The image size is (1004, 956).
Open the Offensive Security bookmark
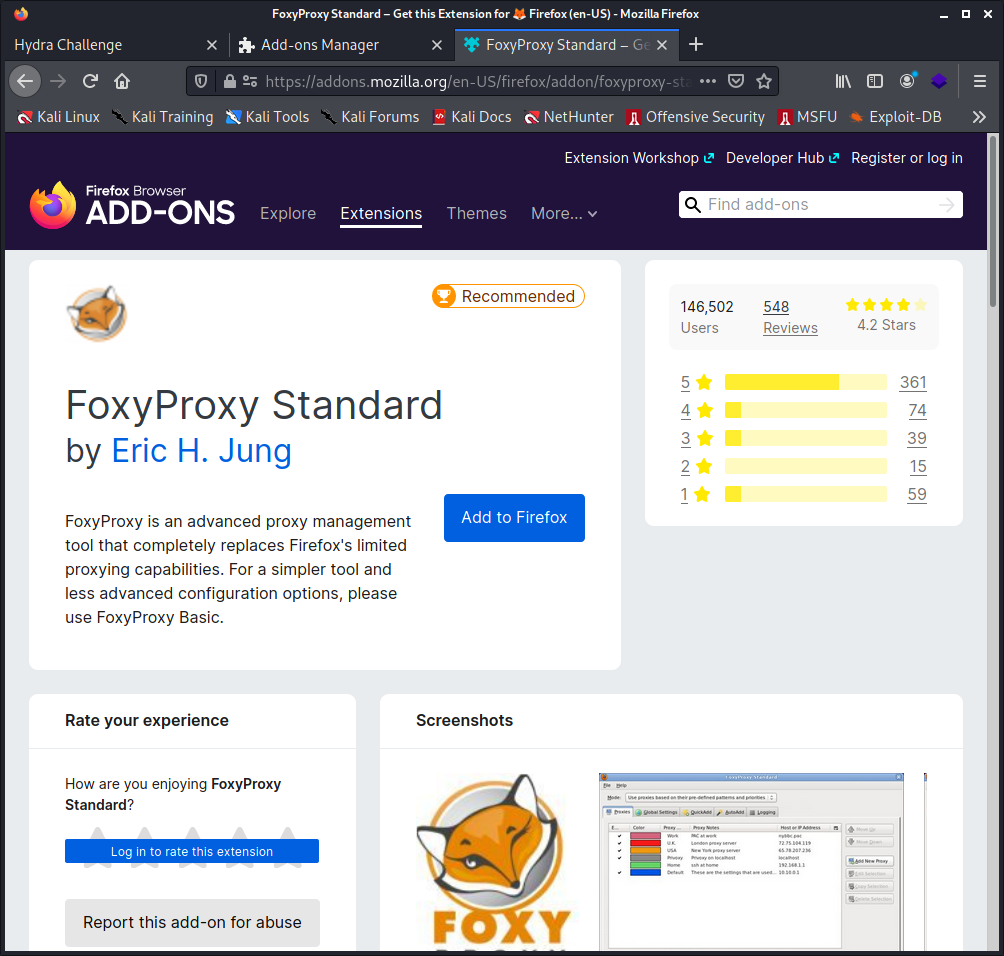pos(695,117)
